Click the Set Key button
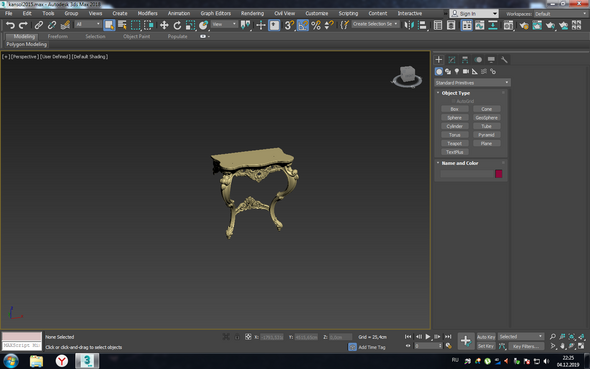 486,346
